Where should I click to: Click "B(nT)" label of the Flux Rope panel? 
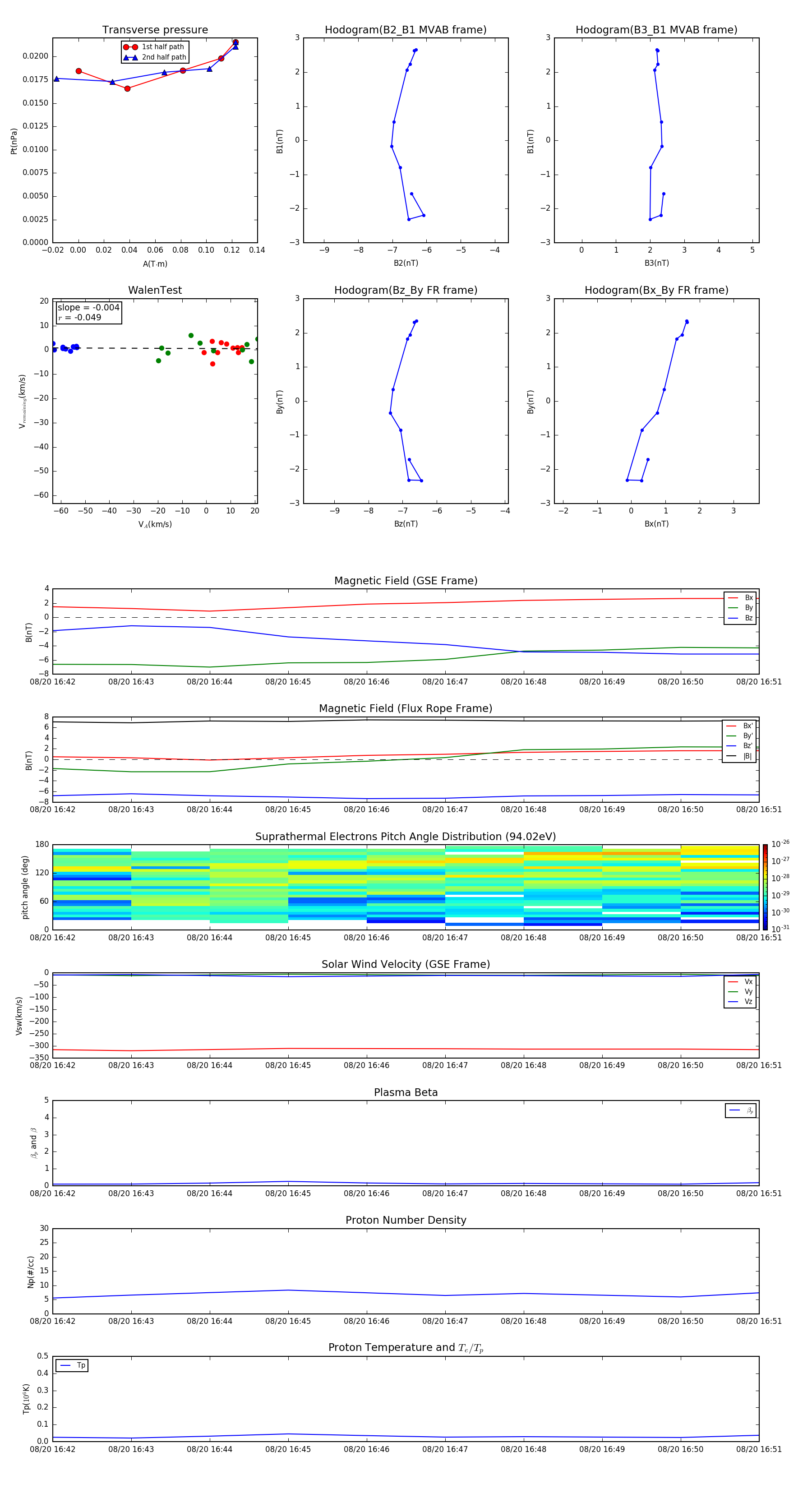pos(29,761)
